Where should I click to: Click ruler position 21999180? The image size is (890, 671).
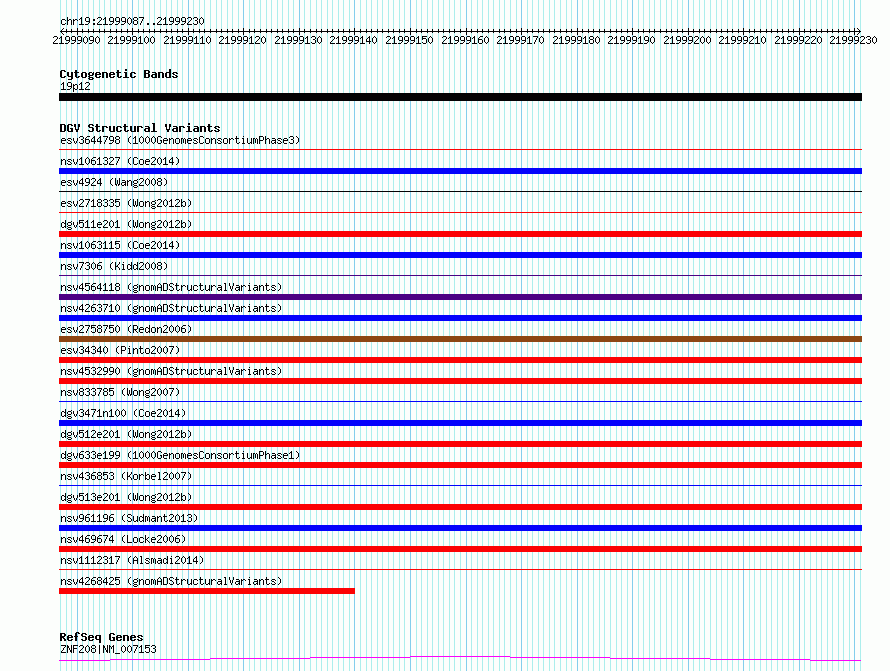point(576,40)
